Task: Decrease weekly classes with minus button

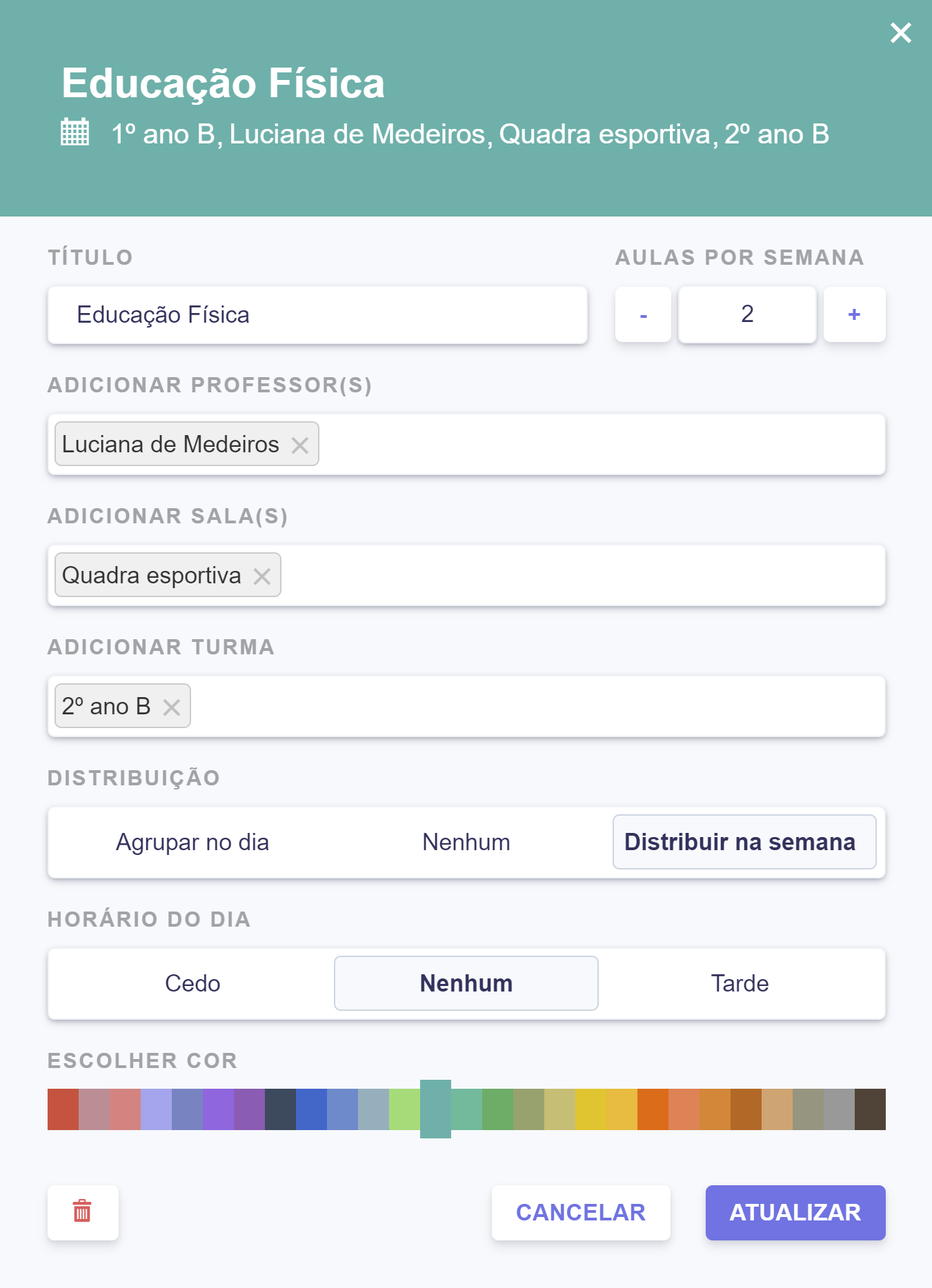Action: click(x=643, y=315)
